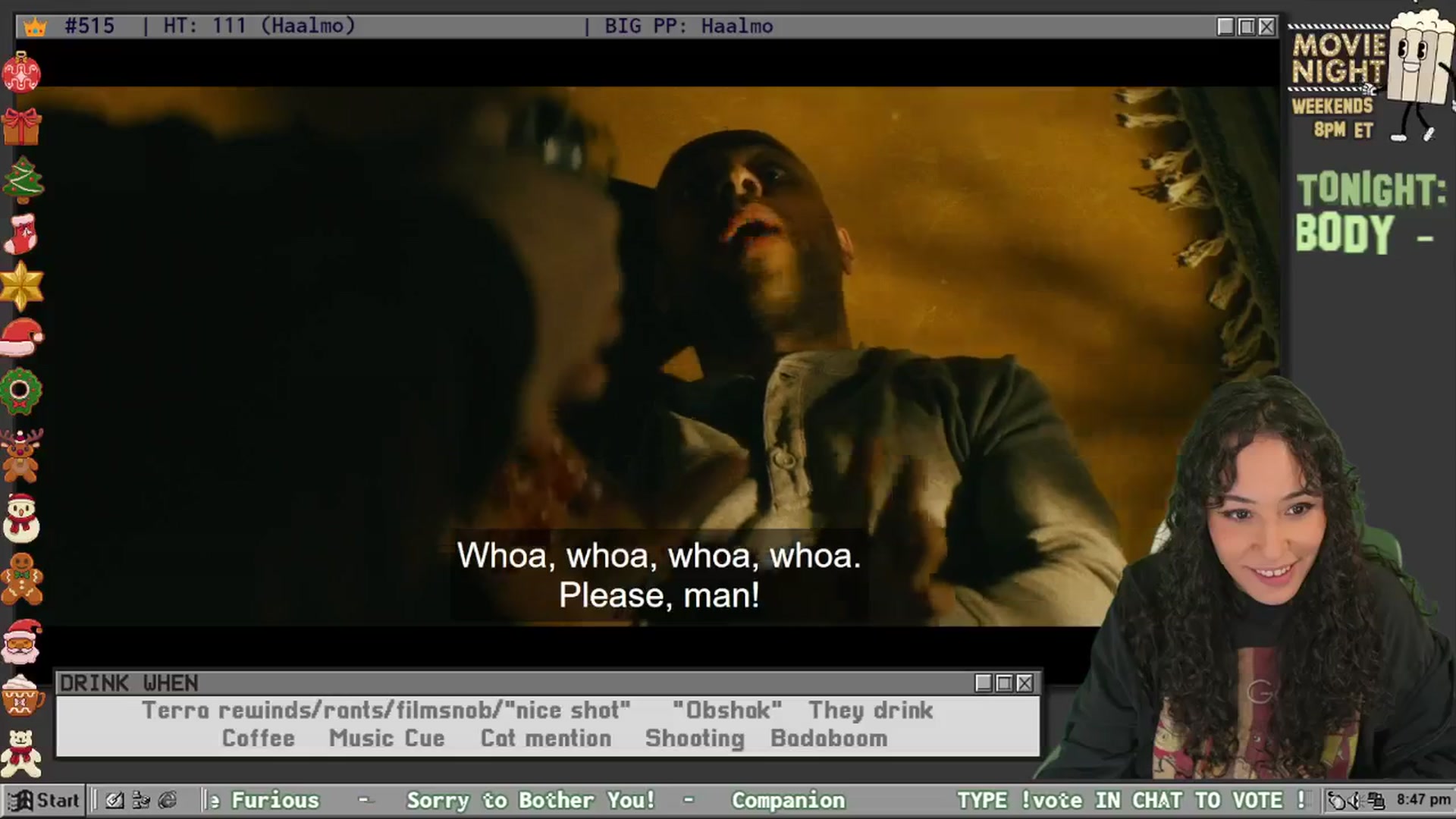Viewport: 1456px width, 819px height.
Task: Click the "Cat mention" drink rule
Action: click(546, 739)
